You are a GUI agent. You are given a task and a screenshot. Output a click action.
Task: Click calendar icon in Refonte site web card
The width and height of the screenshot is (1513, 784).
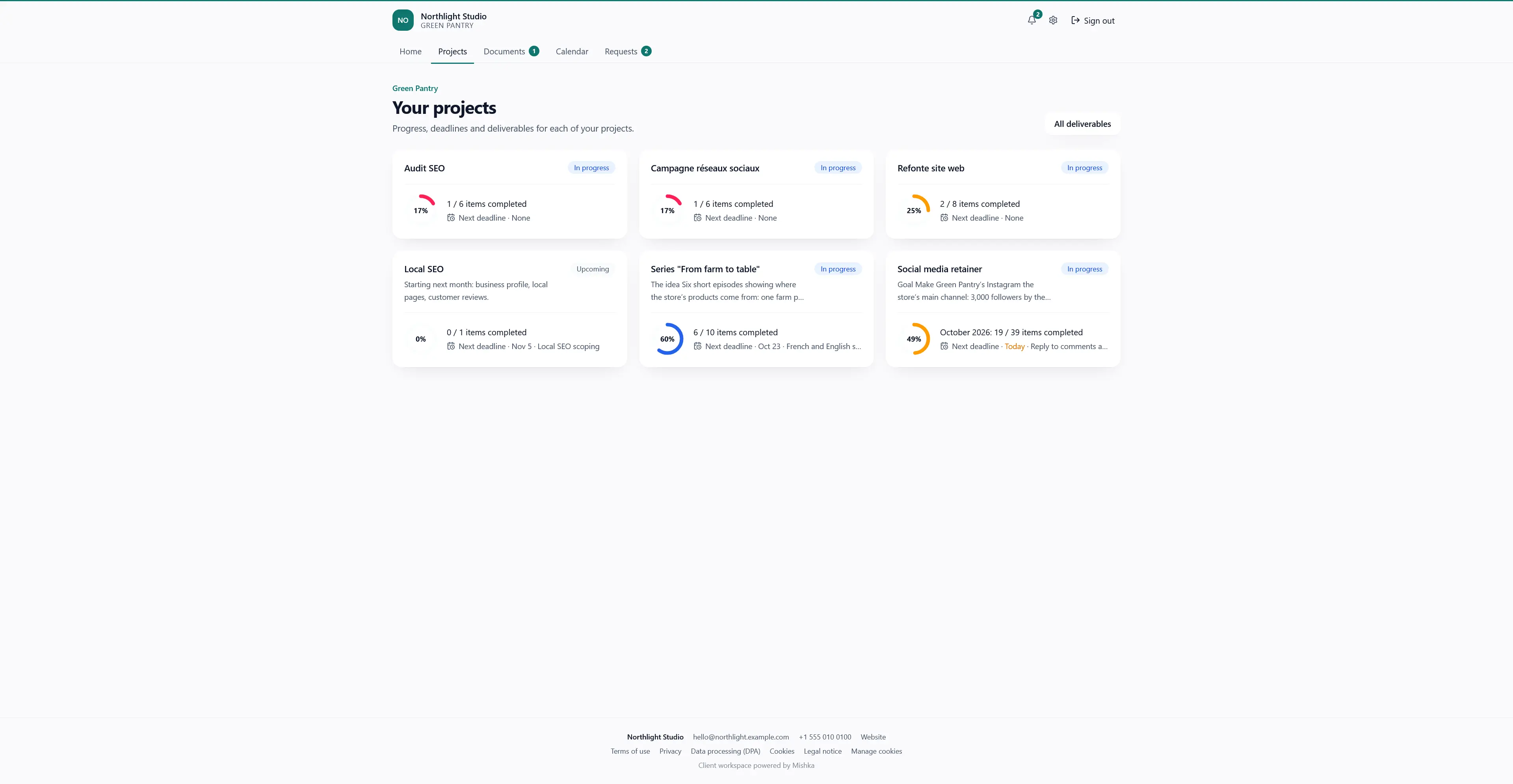coord(944,218)
